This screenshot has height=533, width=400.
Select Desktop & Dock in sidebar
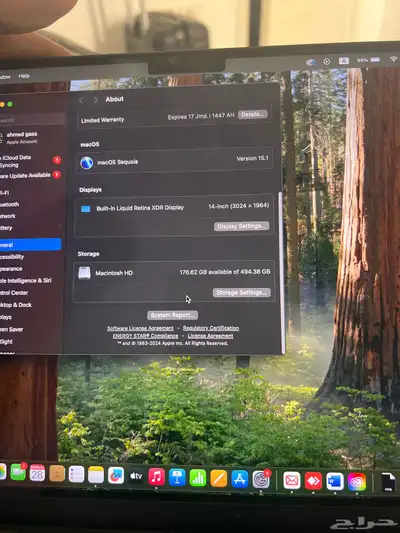click(16, 305)
